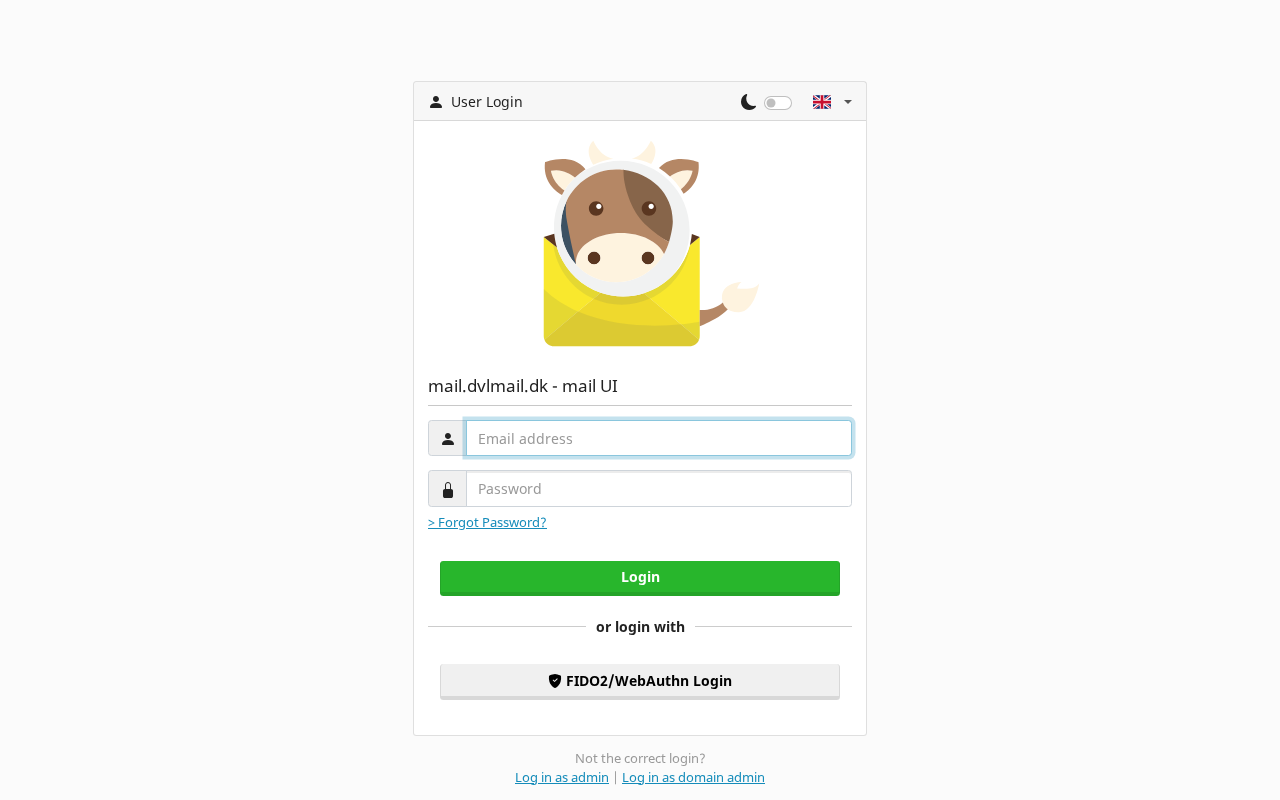Click the mailcow cow logo image

pyautogui.click(x=651, y=243)
